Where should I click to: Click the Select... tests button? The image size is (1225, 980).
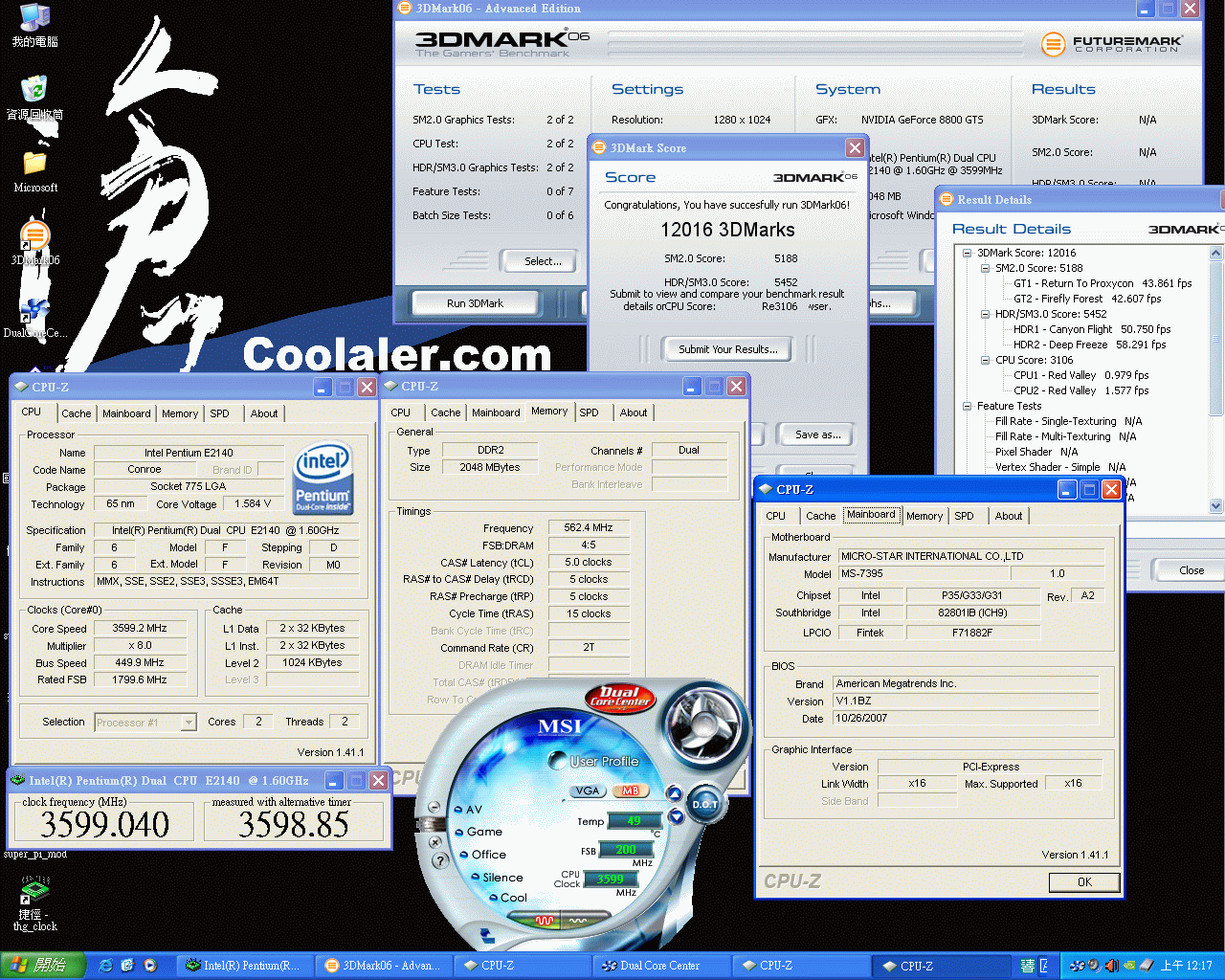tap(543, 261)
